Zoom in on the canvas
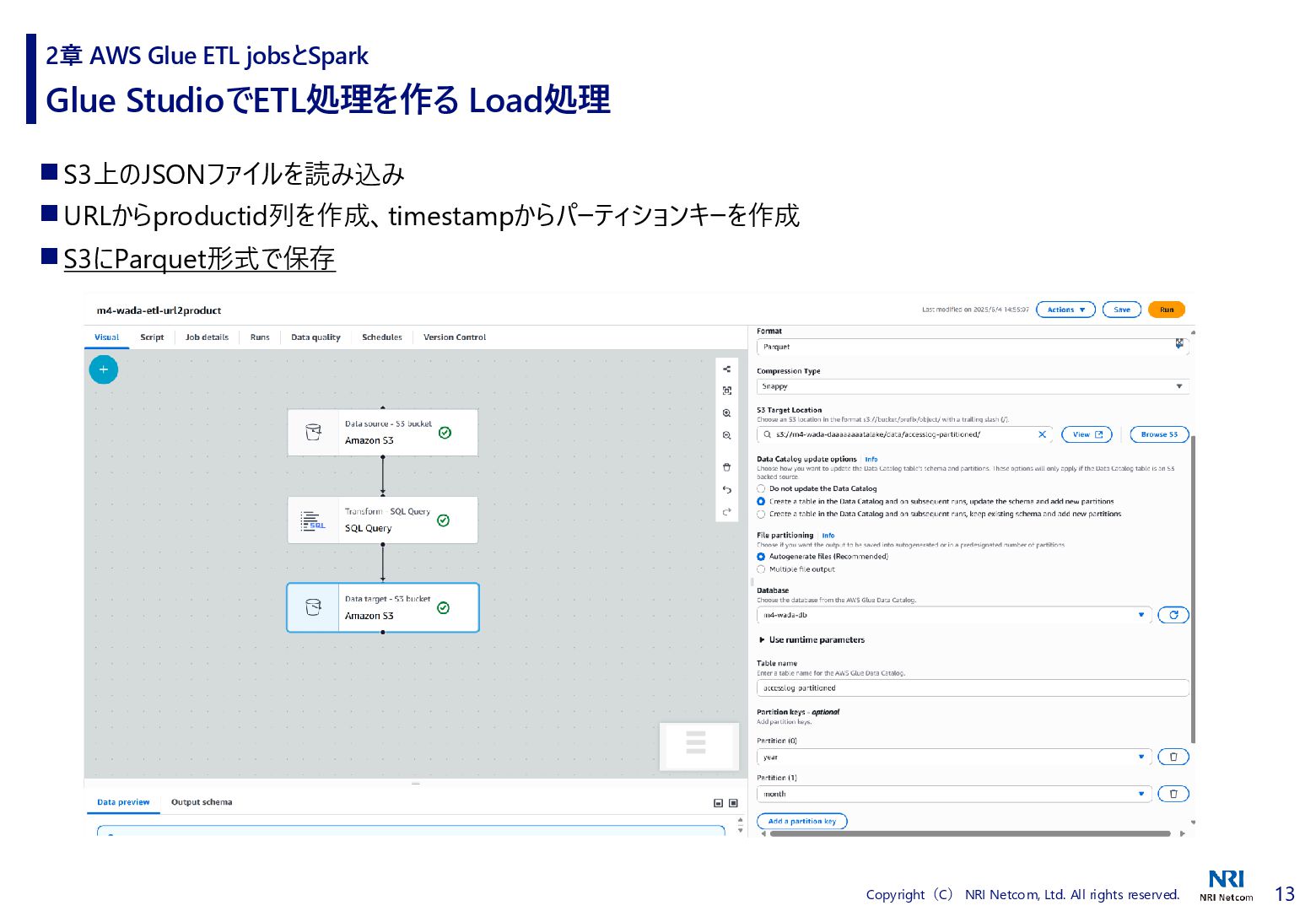 [x=726, y=413]
